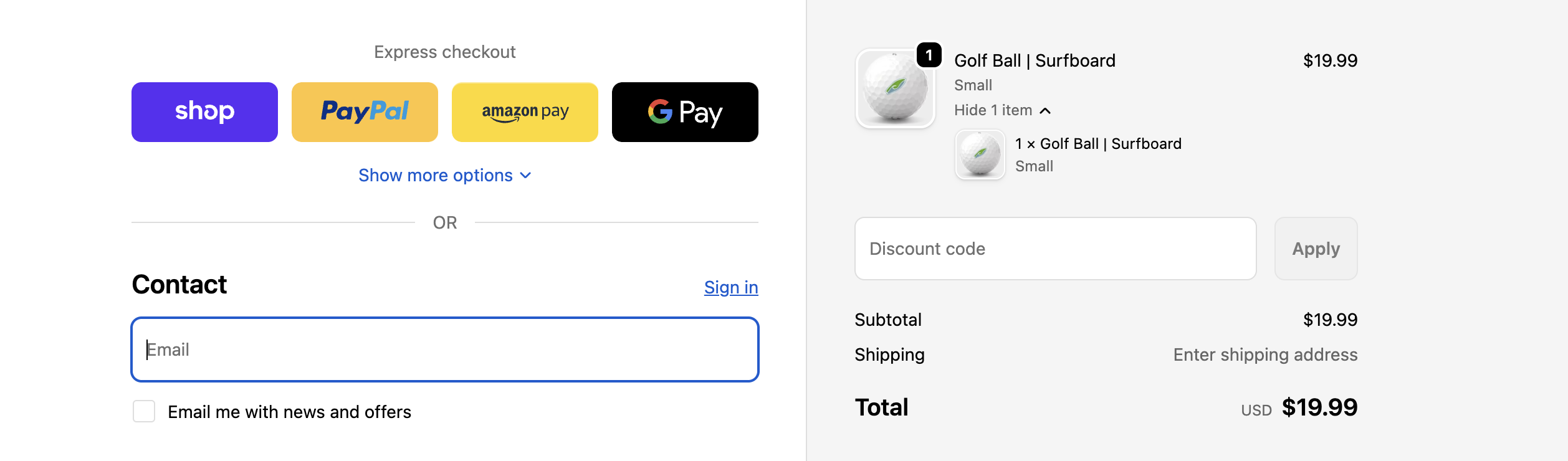
Task: Click the quantity badge on product image
Action: click(x=929, y=55)
